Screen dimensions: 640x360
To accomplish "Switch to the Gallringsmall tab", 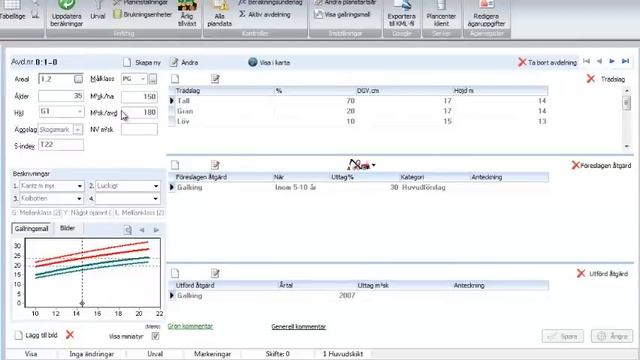I will (x=31, y=229).
